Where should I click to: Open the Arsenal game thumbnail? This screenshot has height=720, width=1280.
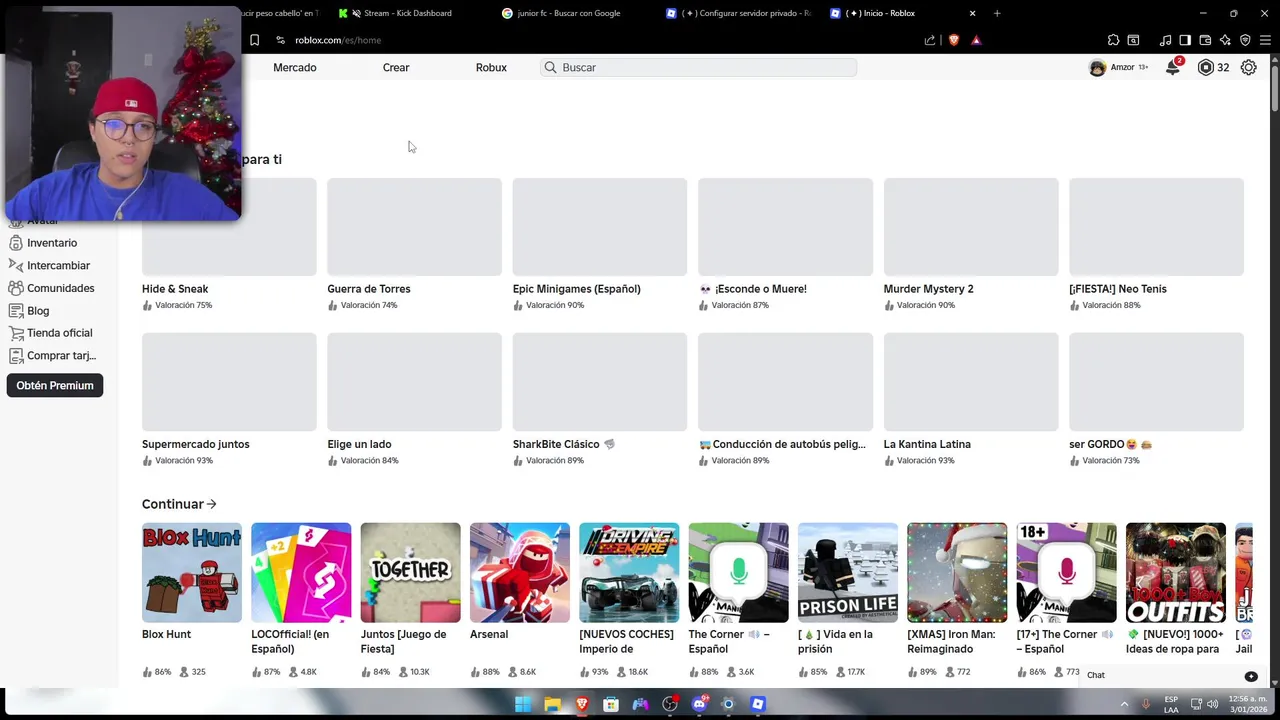click(x=520, y=572)
